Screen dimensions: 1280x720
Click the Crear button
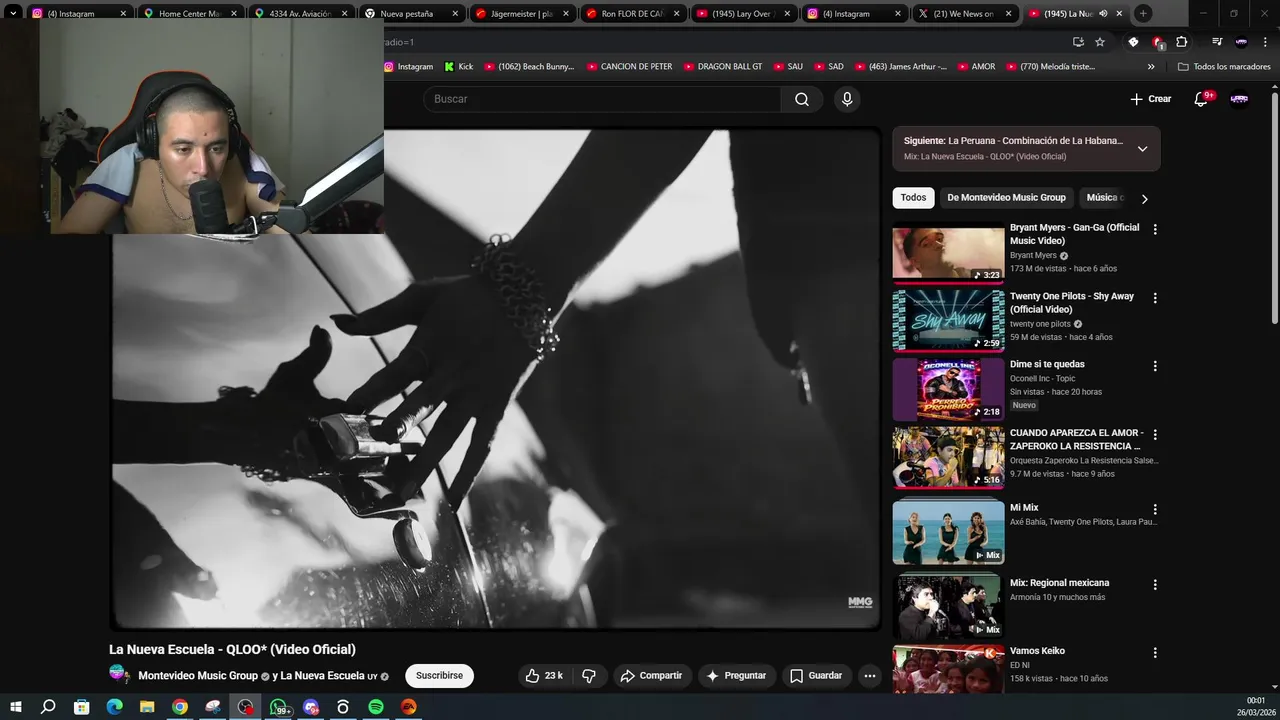(1150, 99)
